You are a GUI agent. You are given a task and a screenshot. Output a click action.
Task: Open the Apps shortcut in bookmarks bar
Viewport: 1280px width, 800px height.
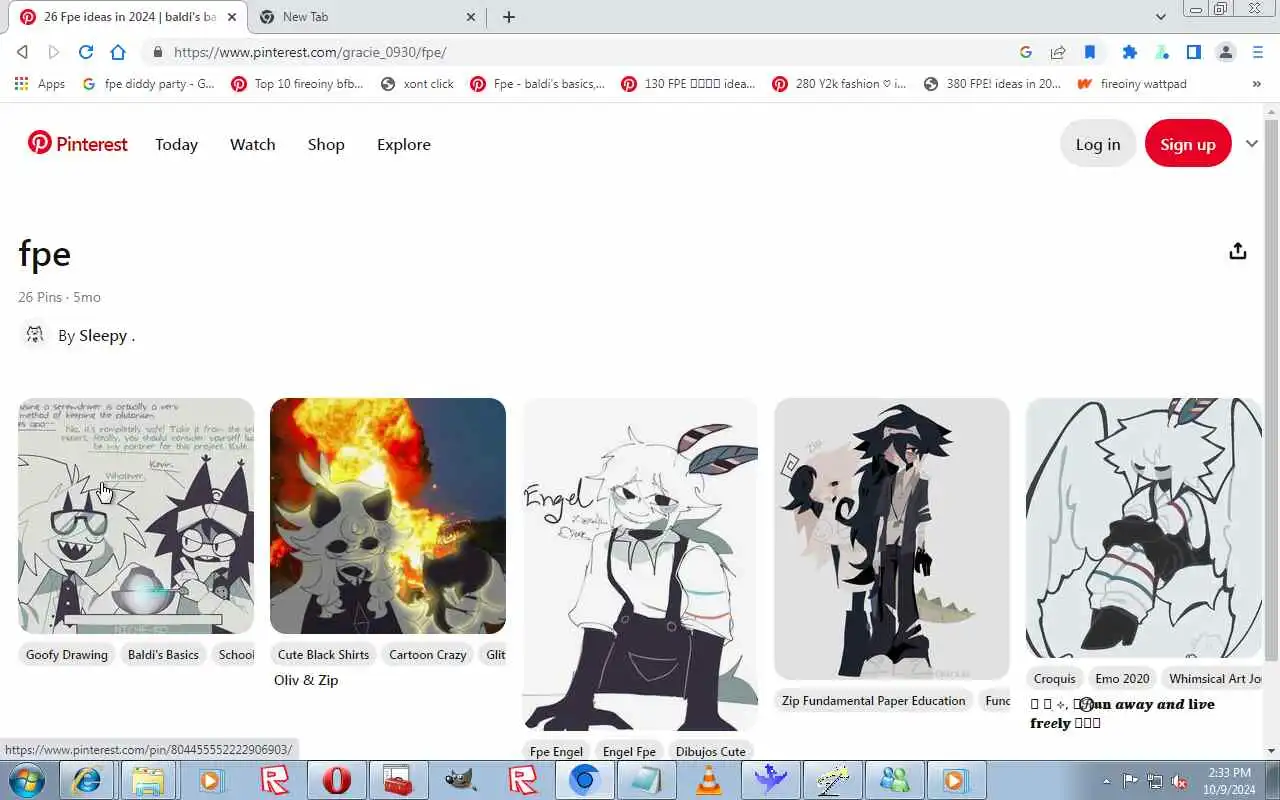(40, 84)
